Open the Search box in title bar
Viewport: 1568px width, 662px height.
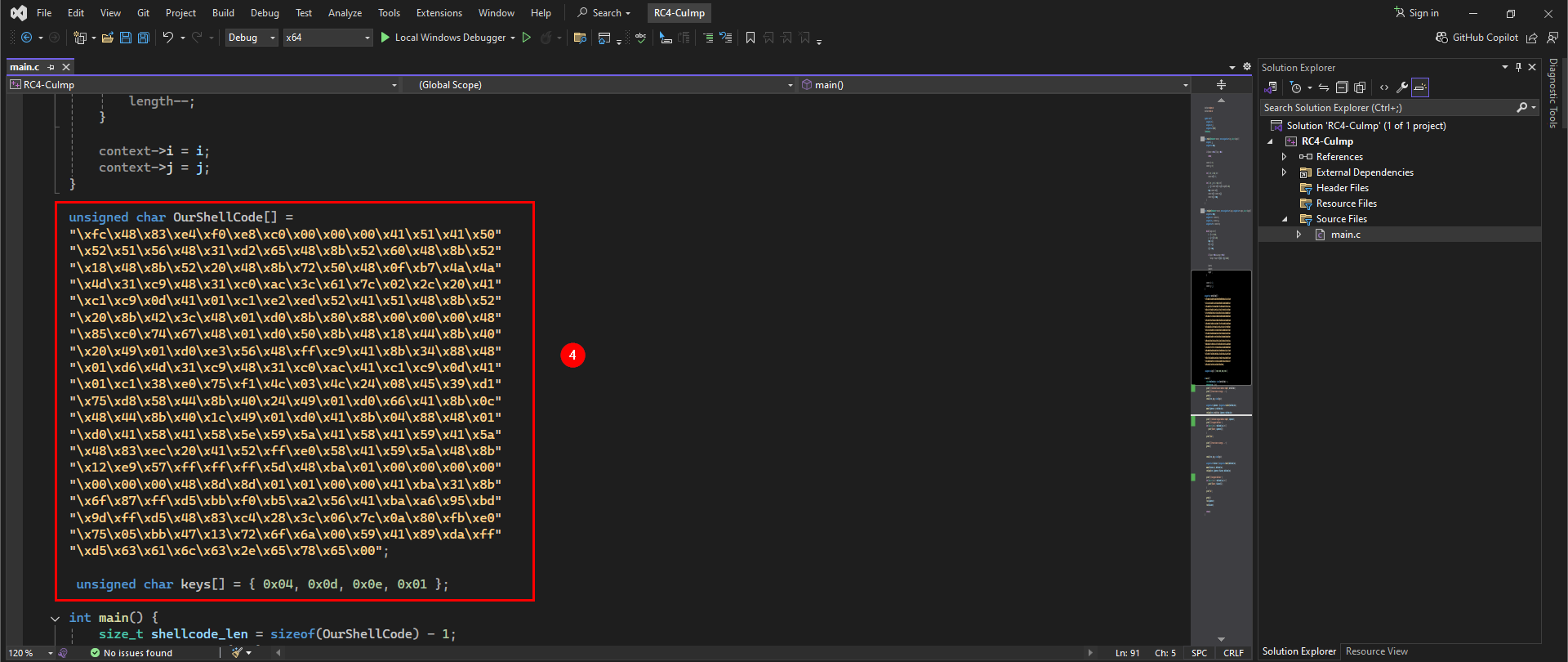click(x=604, y=13)
